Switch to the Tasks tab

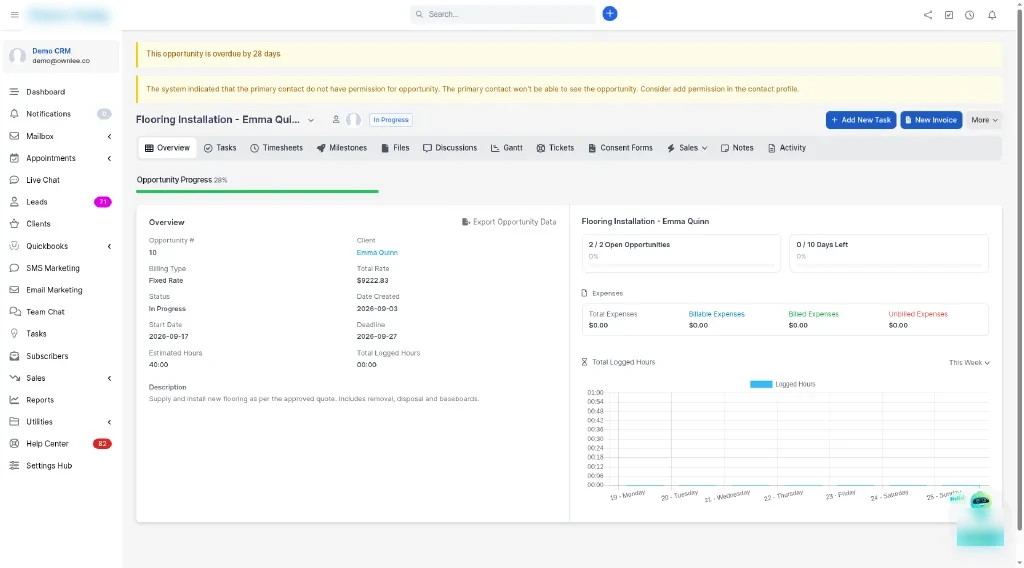(220, 148)
